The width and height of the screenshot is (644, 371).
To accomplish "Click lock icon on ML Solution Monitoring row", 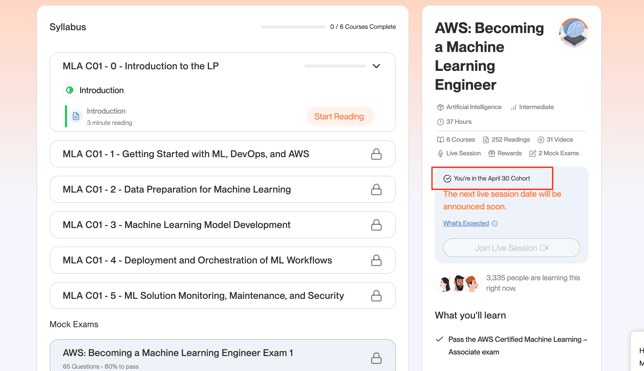I will click(376, 295).
